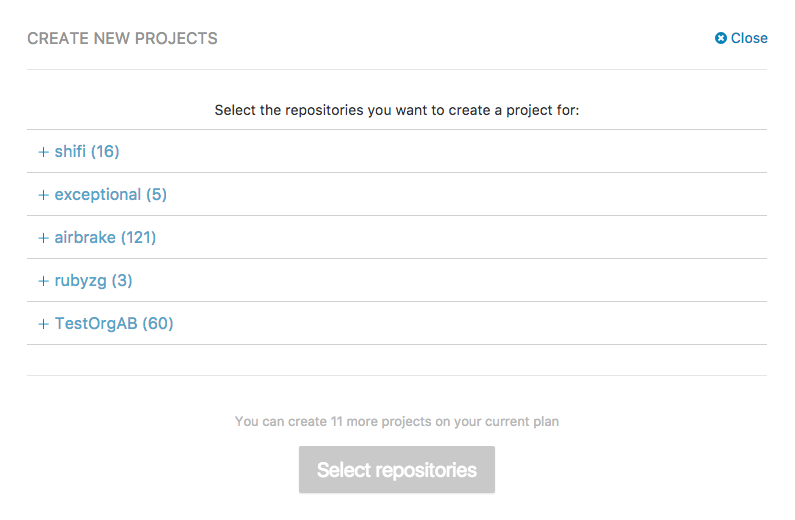
Task: Click the 11 more projects plan notice
Action: pos(396,422)
